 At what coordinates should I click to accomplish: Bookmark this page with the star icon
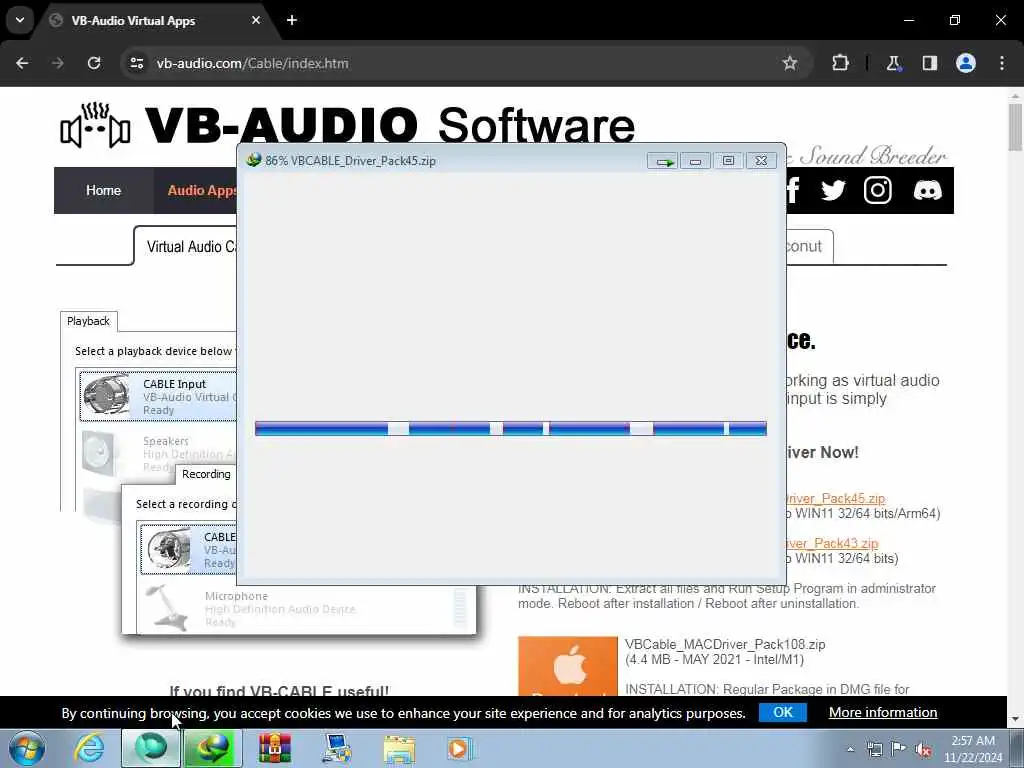790,63
